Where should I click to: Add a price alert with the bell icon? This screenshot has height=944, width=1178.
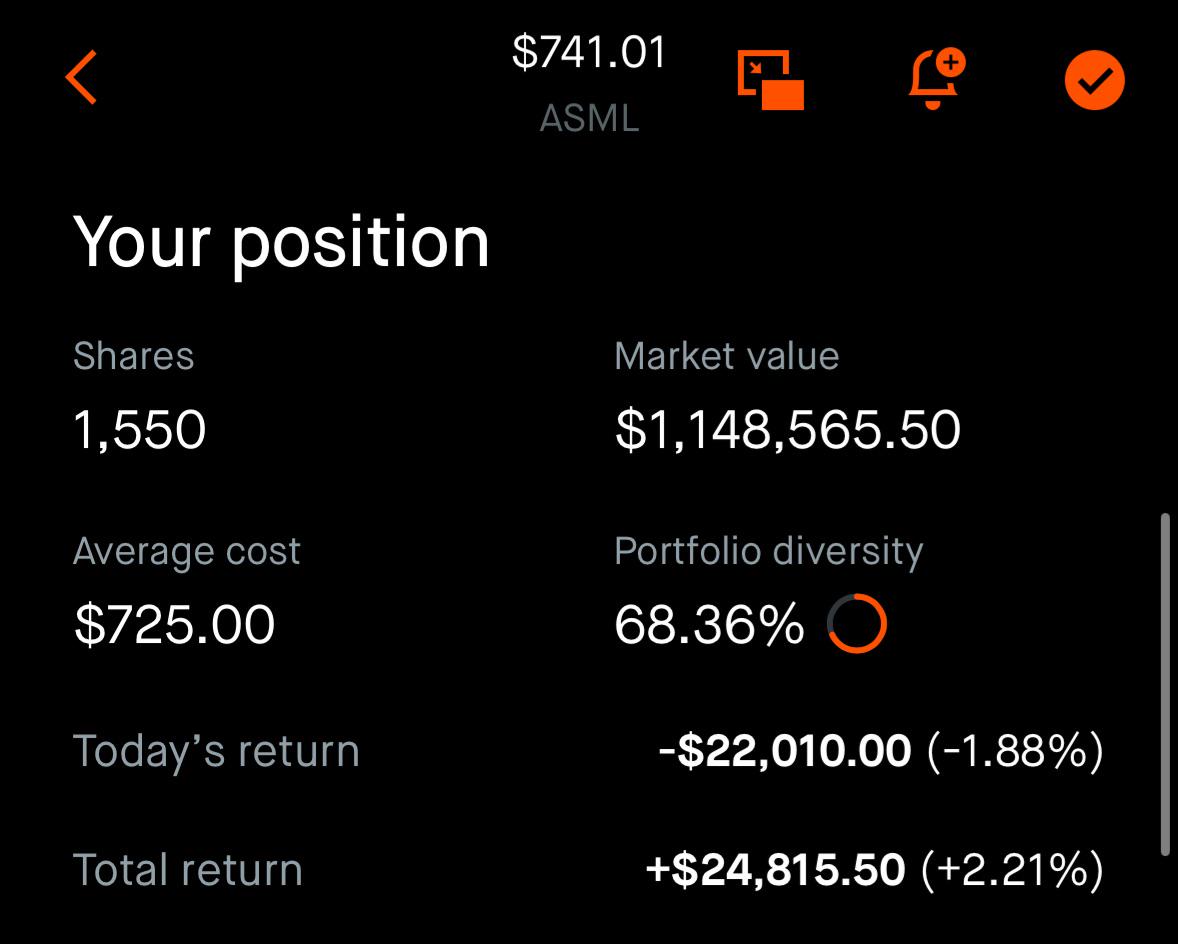pyautogui.click(x=936, y=79)
